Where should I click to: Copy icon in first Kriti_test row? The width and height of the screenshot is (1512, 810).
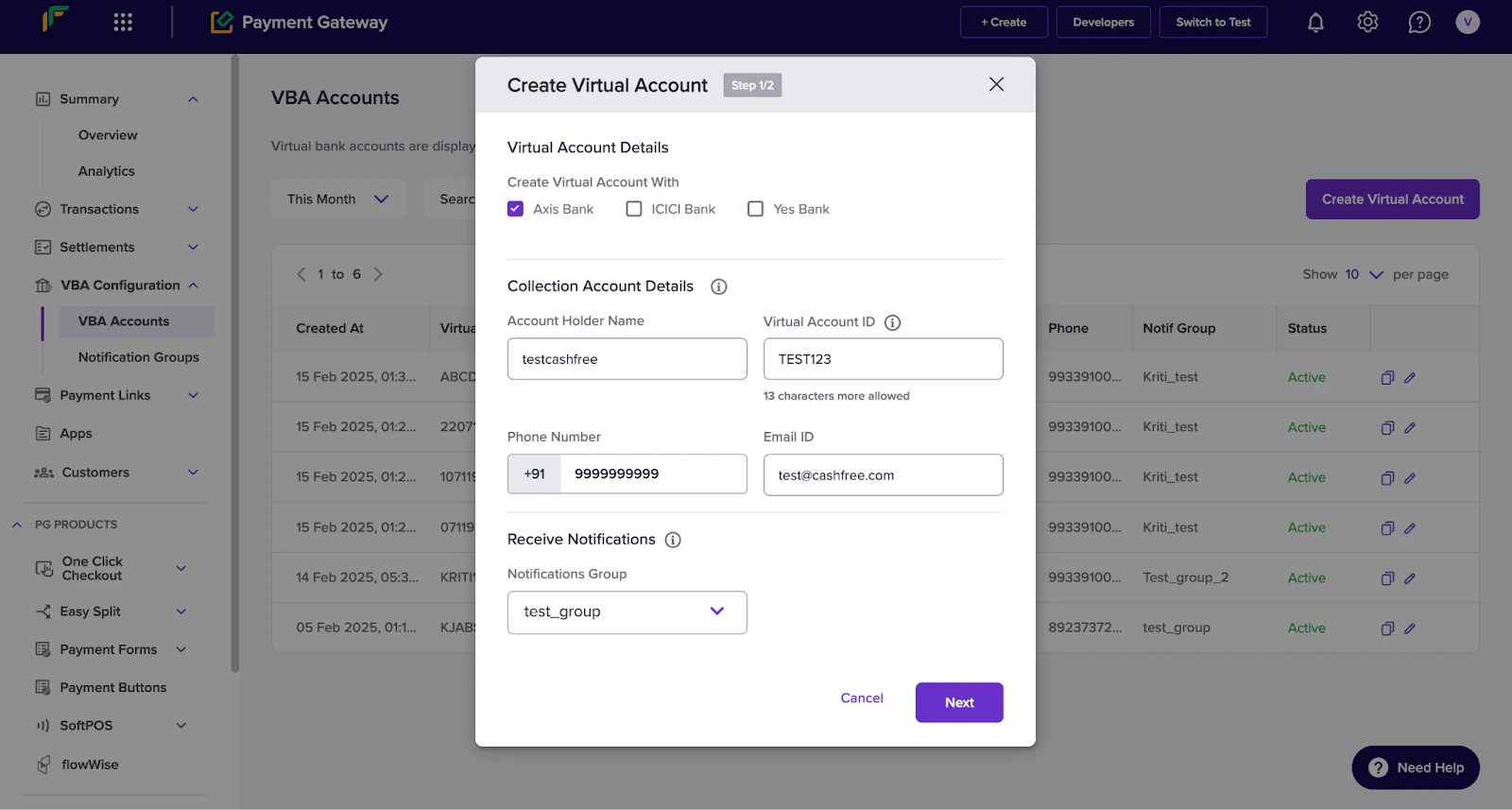coord(1387,377)
